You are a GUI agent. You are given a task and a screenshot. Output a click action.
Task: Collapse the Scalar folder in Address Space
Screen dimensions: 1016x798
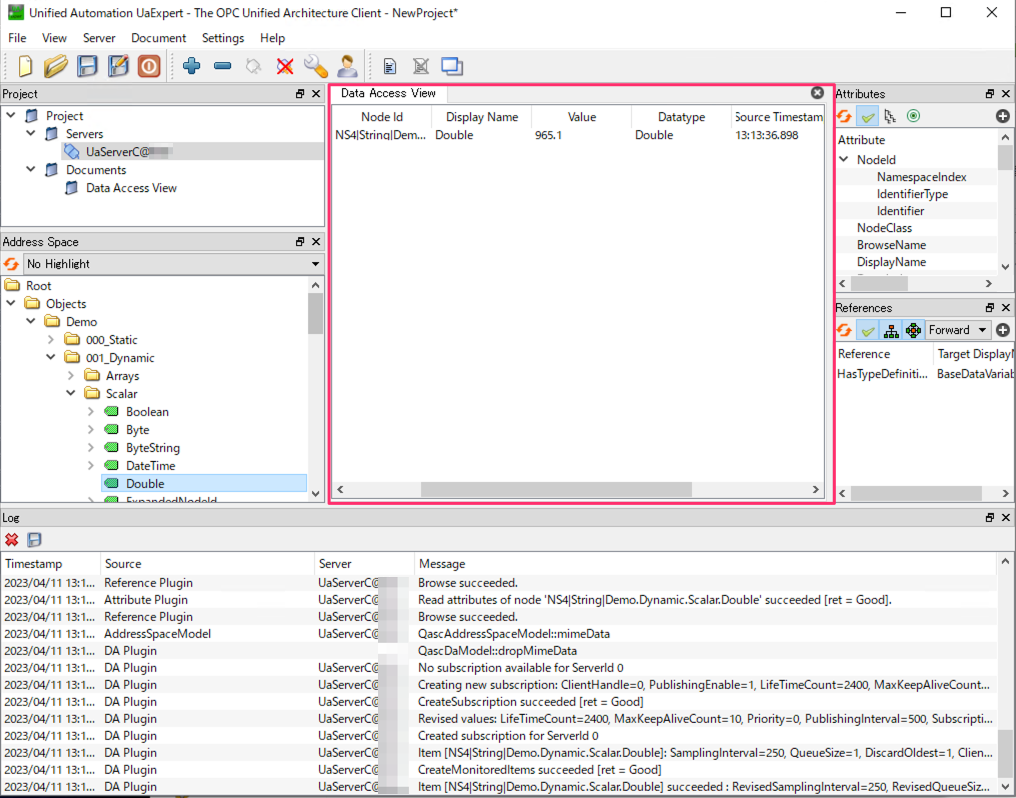(x=70, y=393)
